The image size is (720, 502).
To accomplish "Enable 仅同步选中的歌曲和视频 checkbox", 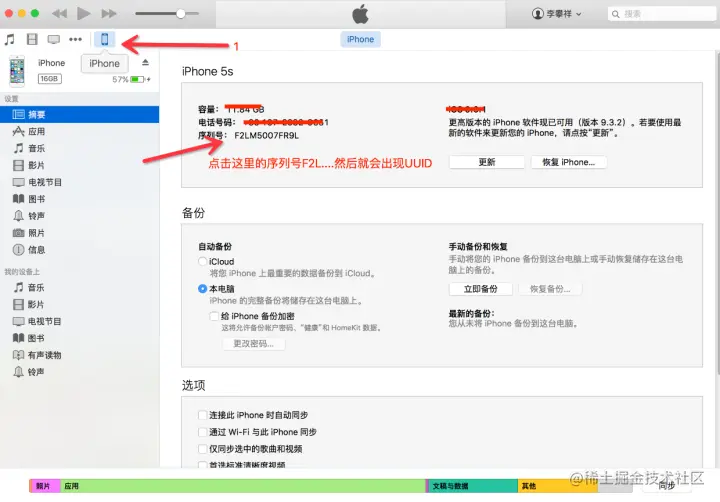I will coord(202,449).
